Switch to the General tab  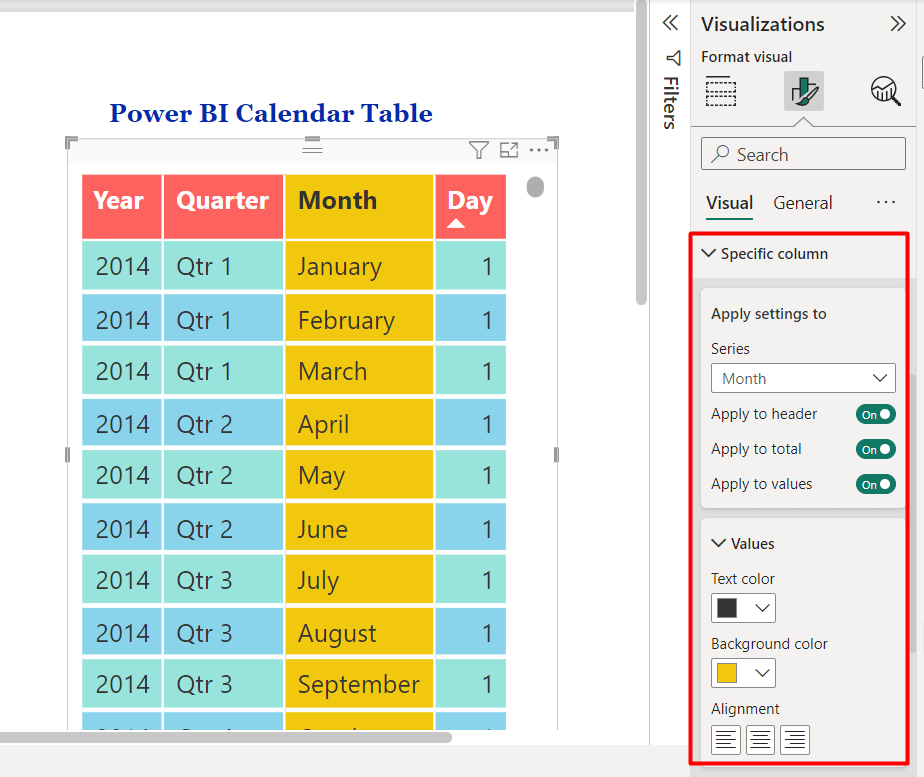coord(803,203)
